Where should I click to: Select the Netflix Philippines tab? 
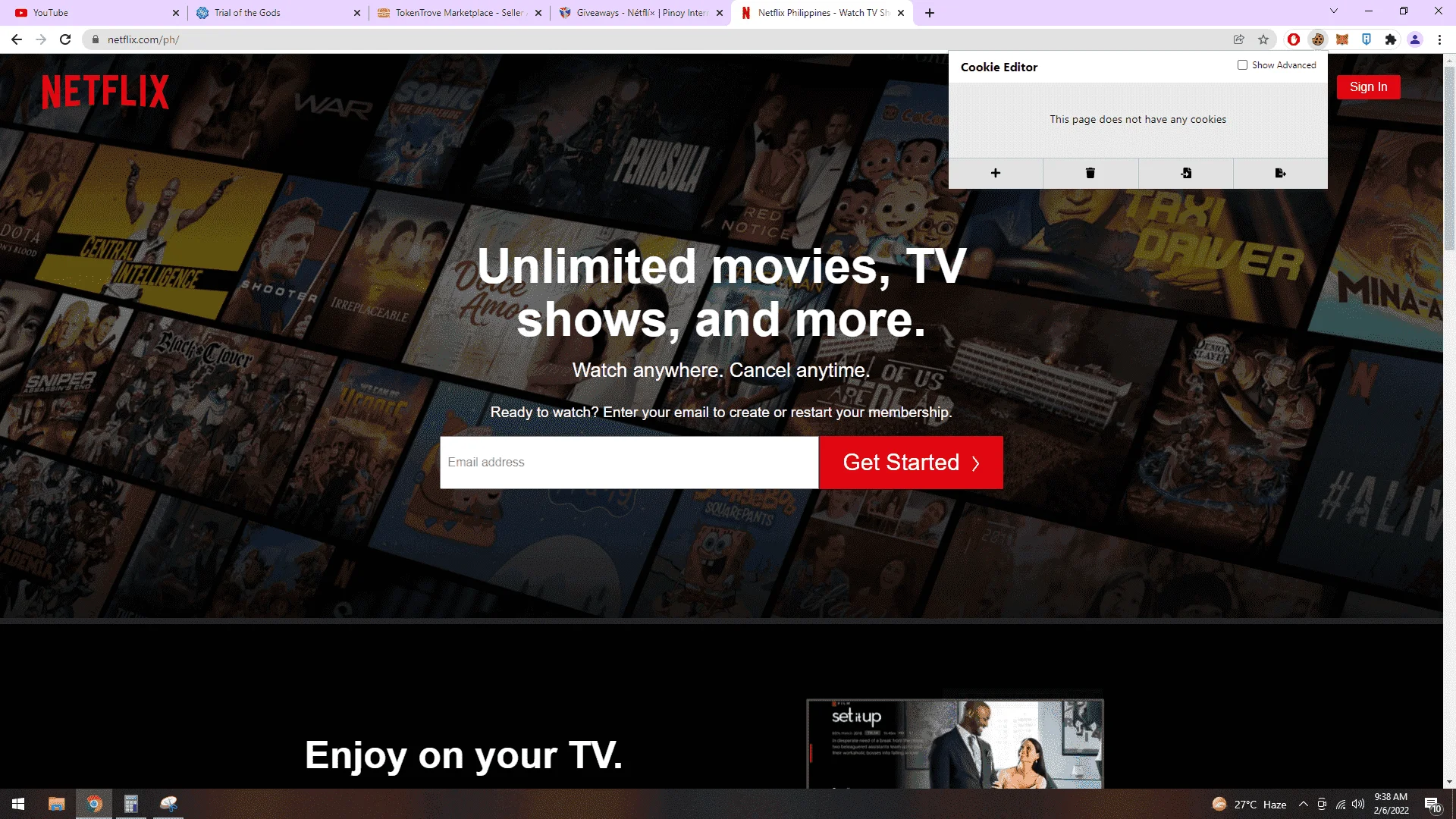coord(822,13)
